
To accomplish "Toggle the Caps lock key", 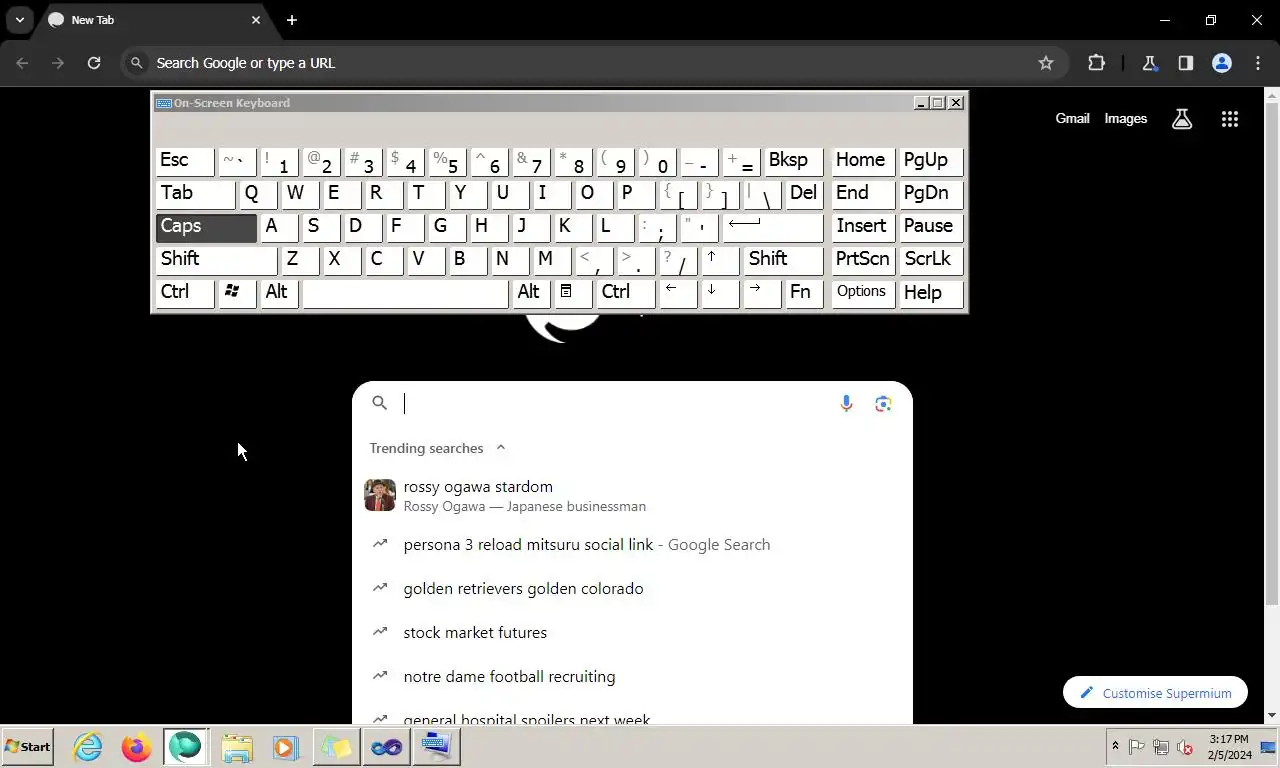I will (206, 226).
